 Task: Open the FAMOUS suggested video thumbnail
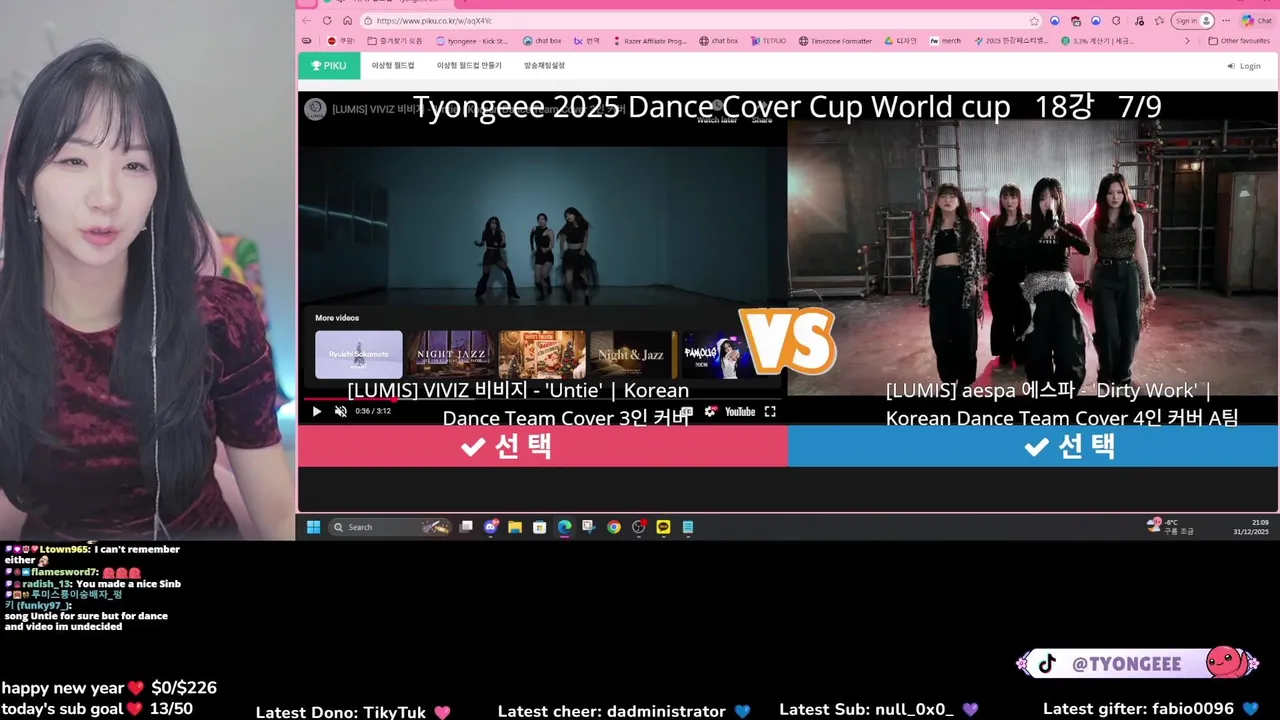click(718, 354)
